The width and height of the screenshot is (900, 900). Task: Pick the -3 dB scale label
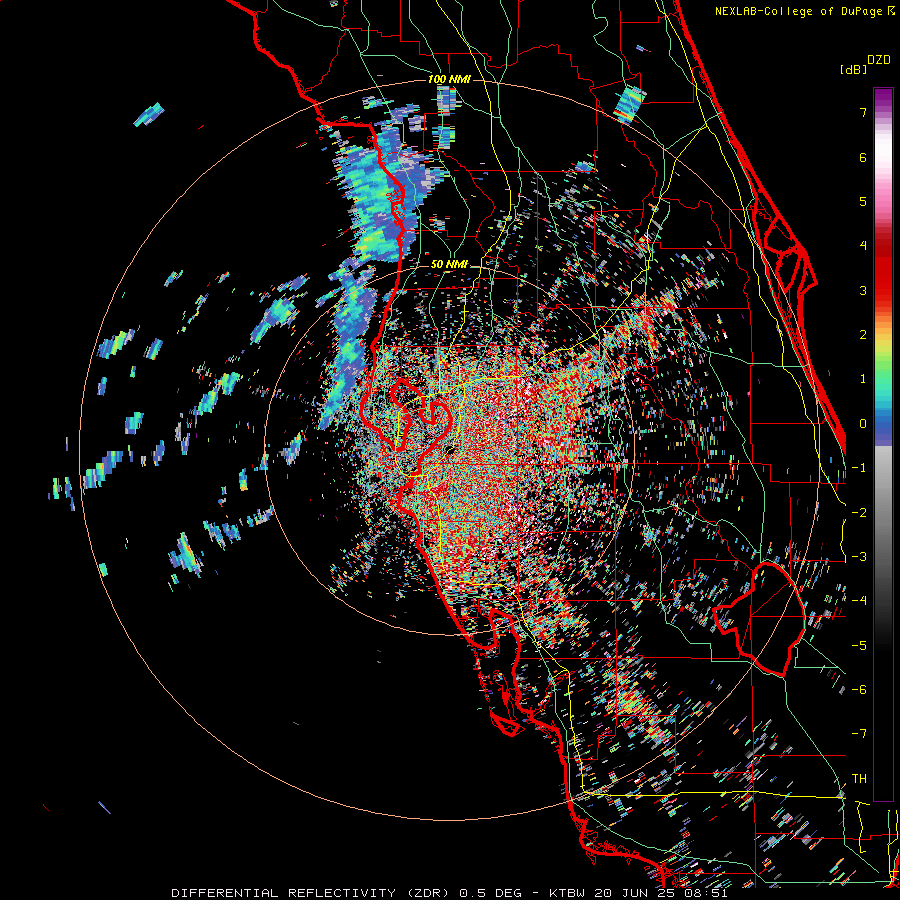coord(859,557)
